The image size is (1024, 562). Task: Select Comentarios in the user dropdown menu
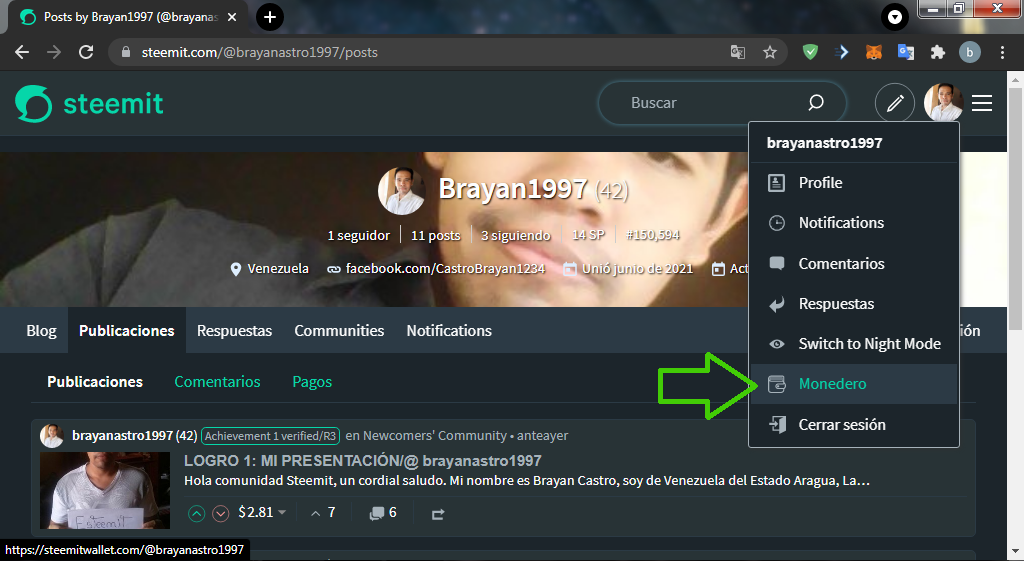[854, 264]
